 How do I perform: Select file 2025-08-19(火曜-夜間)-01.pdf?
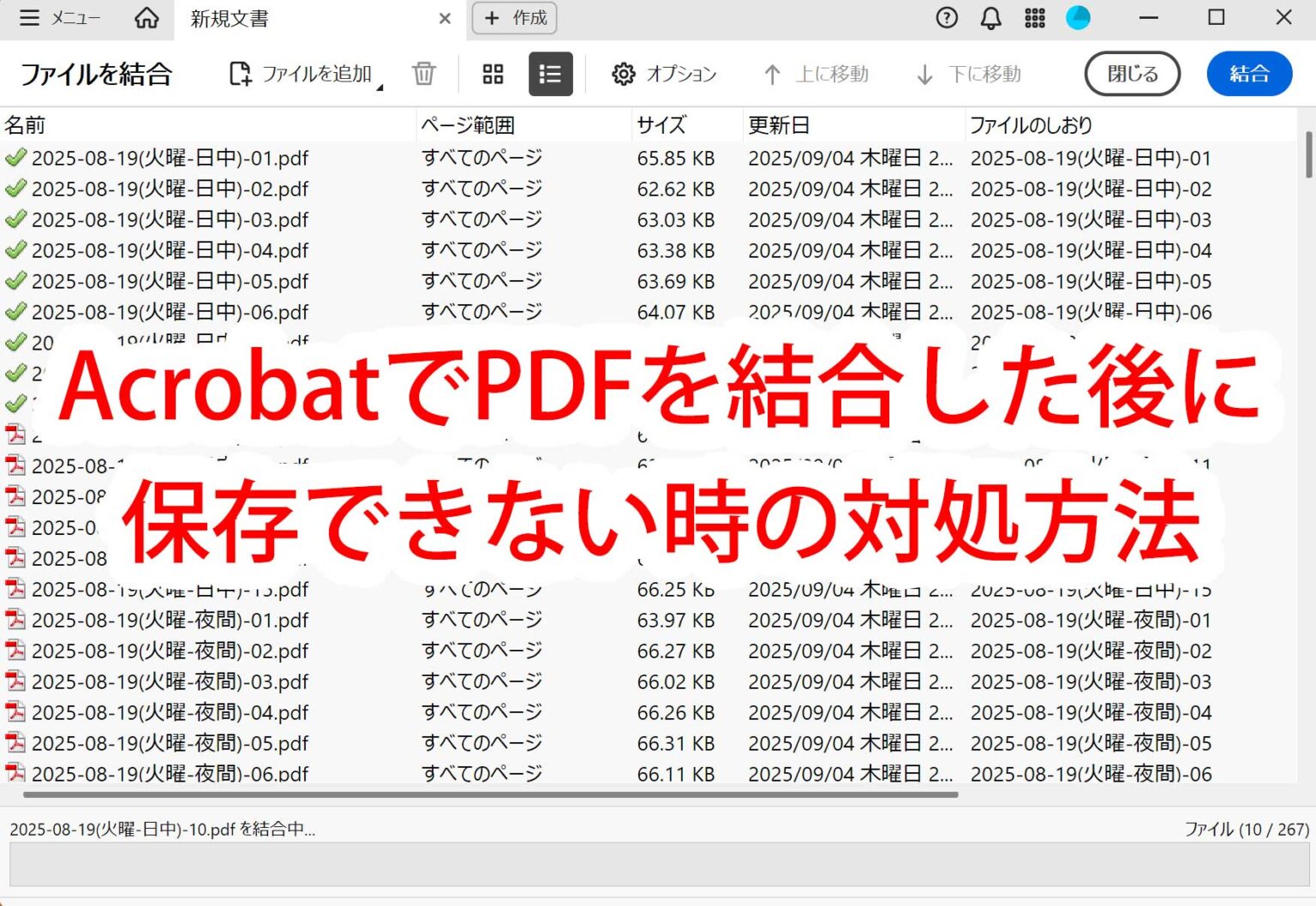point(171,620)
